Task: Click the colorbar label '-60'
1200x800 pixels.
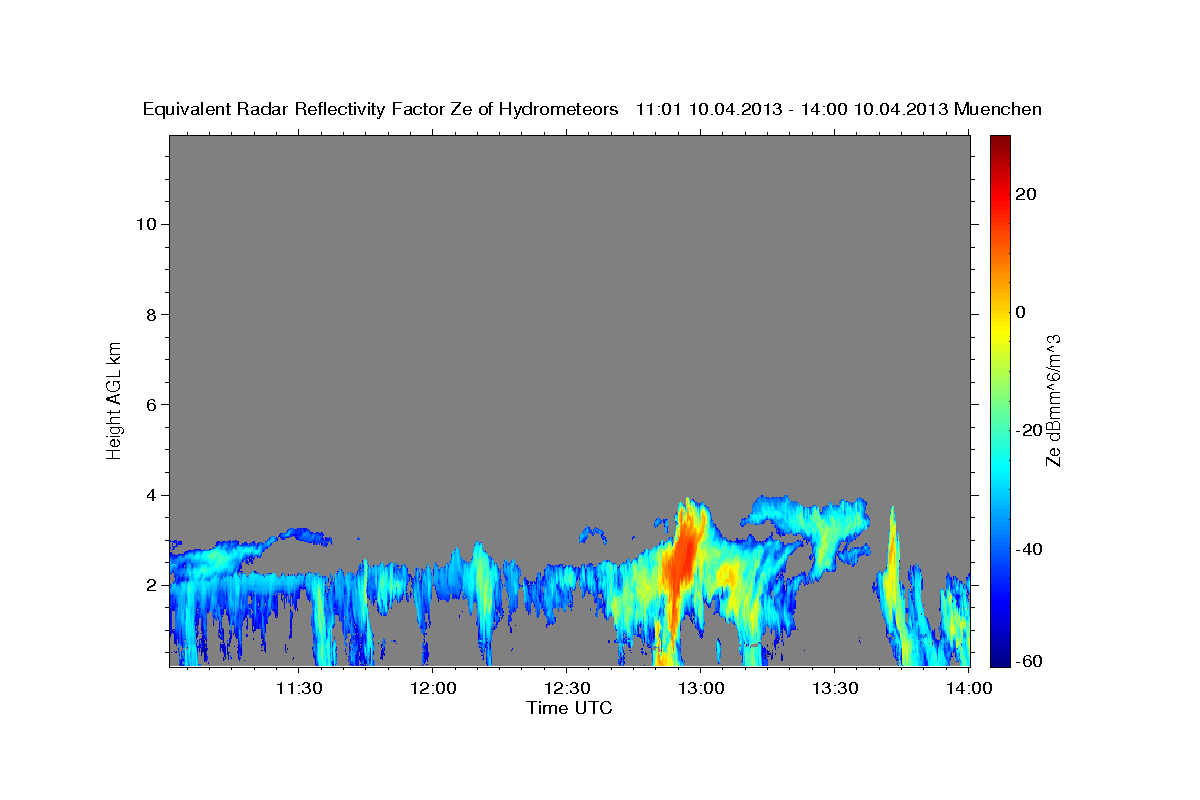Action: [x=1029, y=661]
